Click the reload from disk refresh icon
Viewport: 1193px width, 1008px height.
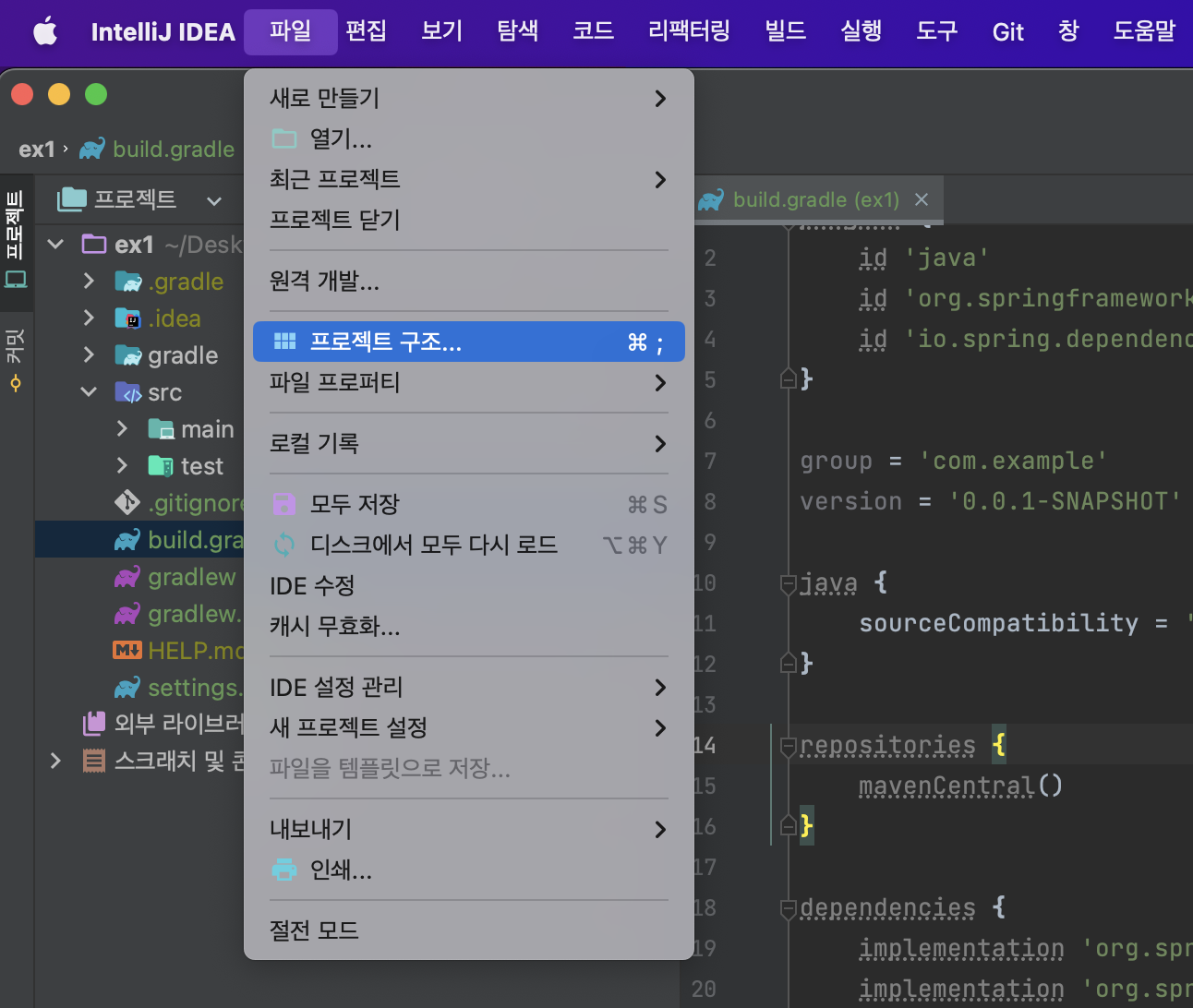[284, 545]
